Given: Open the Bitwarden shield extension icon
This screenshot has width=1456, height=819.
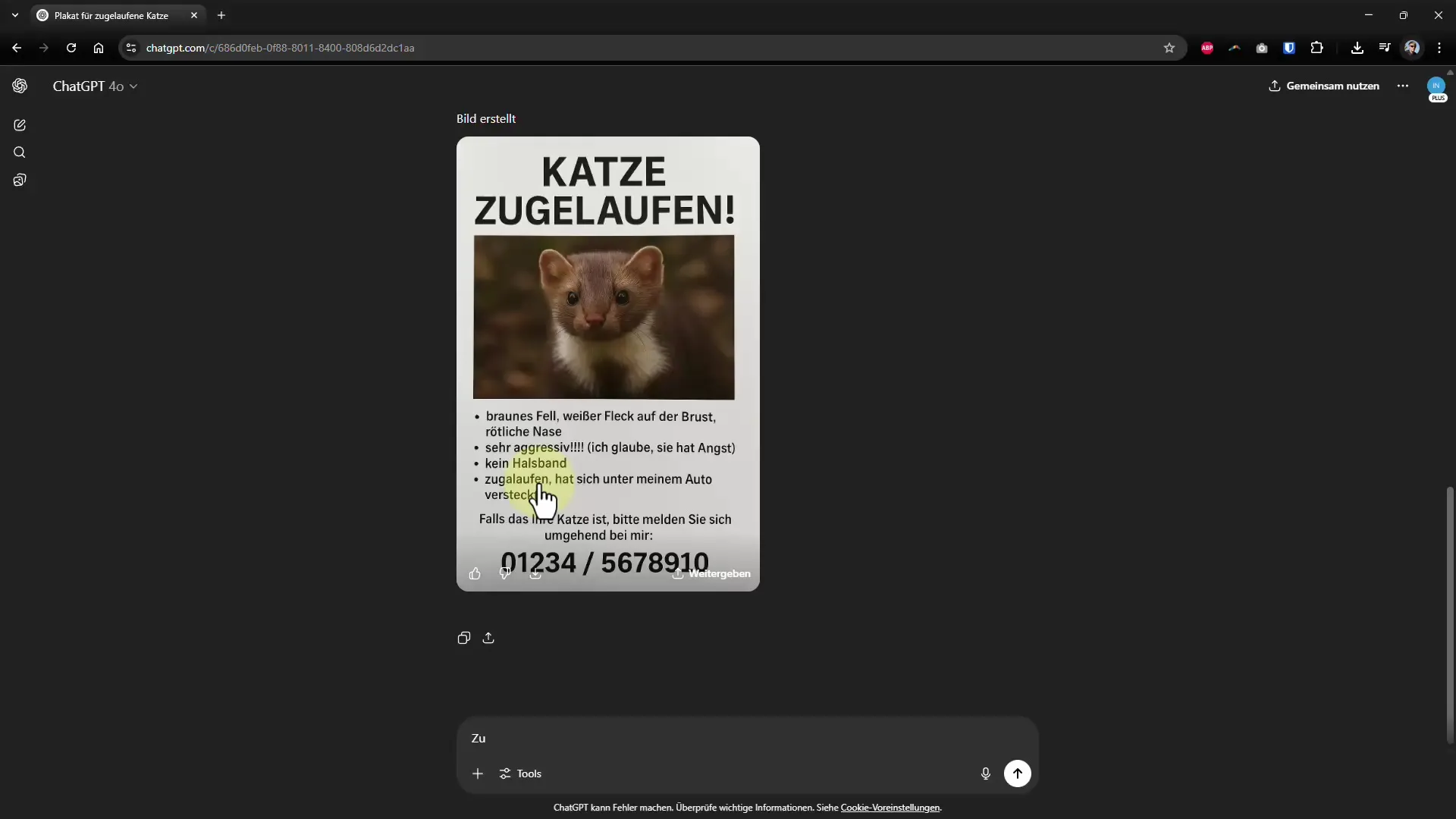Looking at the screenshot, I should pos(1289,48).
